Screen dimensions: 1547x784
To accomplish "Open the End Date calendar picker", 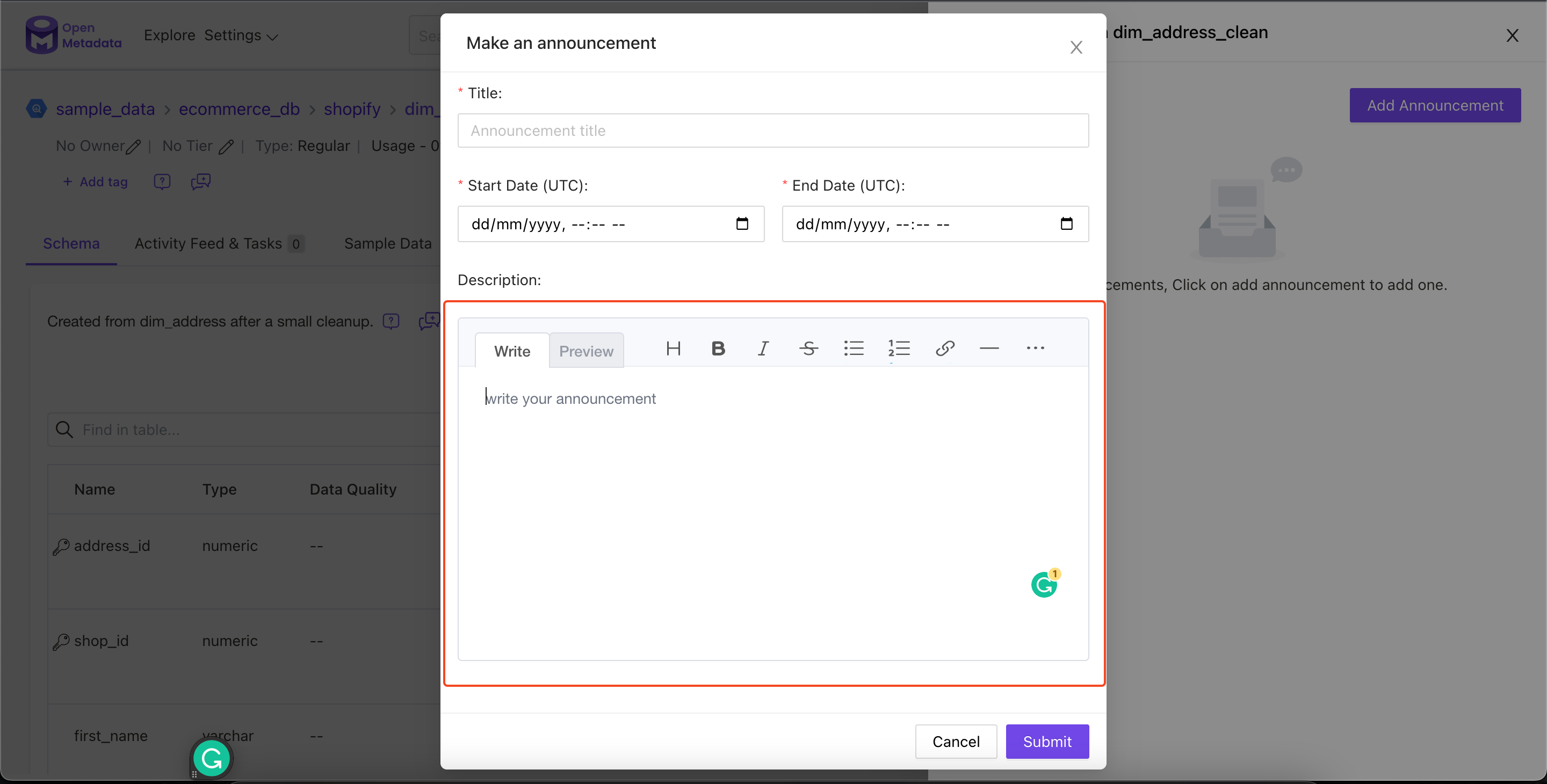I will (x=1067, y=224).
